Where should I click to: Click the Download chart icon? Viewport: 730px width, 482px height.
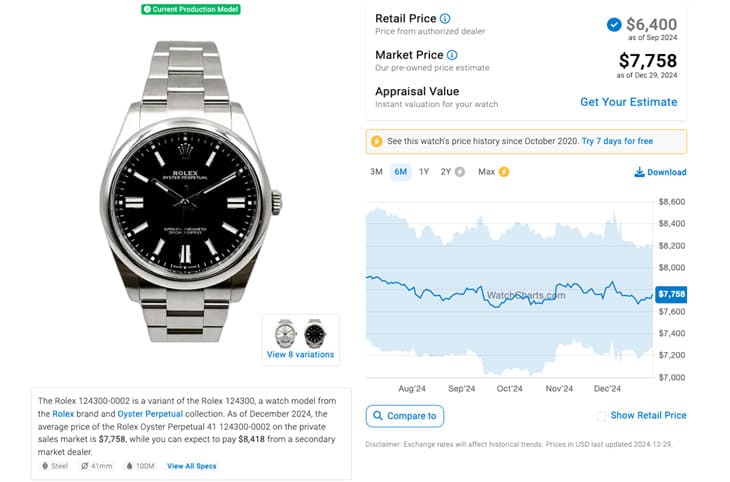[639, 172]
